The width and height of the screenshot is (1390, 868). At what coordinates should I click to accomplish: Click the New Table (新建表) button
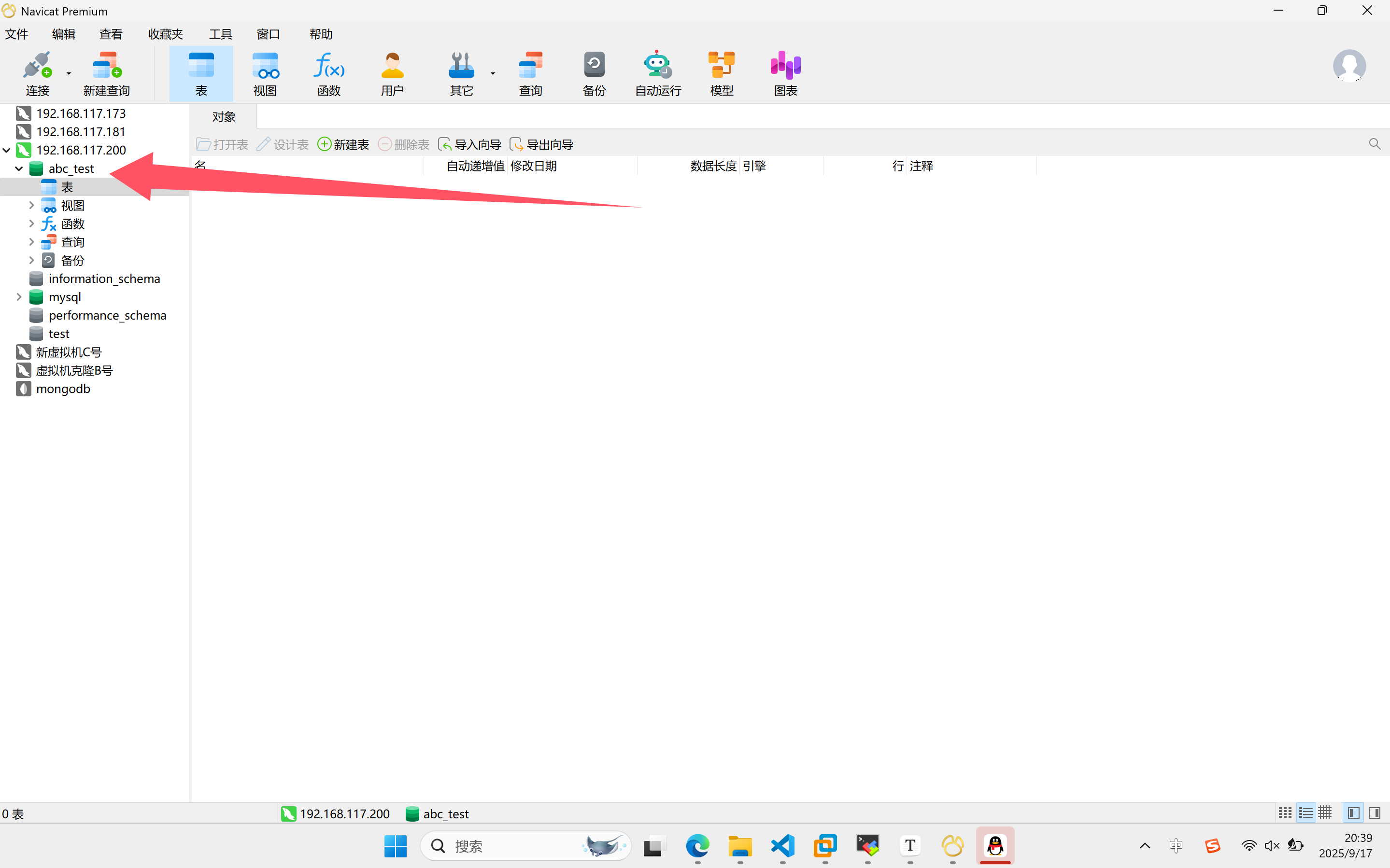tap(343, 145)
